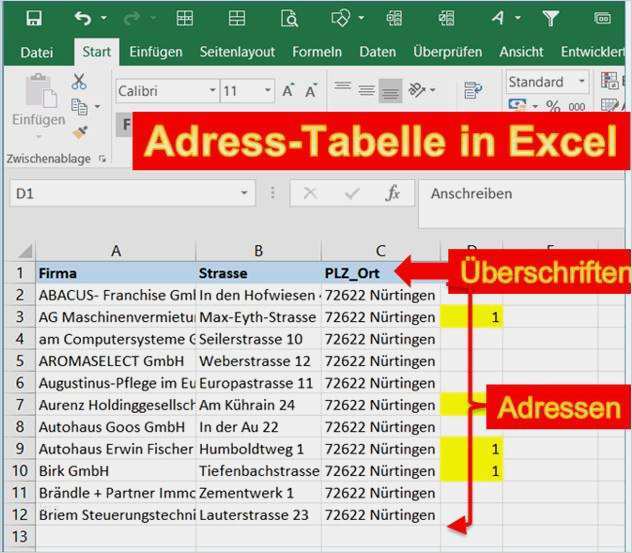The height and width of the screenshot is (553, 632).
Task: Select column C header
Action: [x=380, y=251]
